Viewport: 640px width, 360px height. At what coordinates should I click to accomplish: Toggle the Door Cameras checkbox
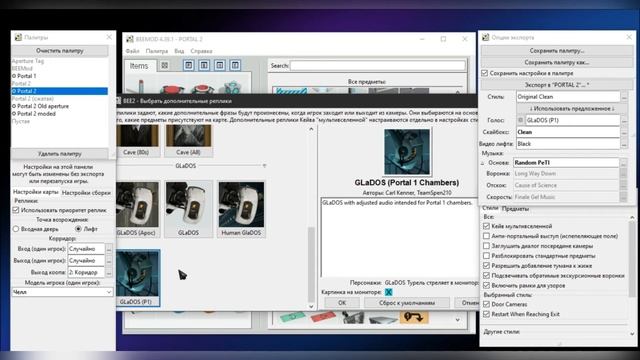pyautogui.click(x=486, y=304)
